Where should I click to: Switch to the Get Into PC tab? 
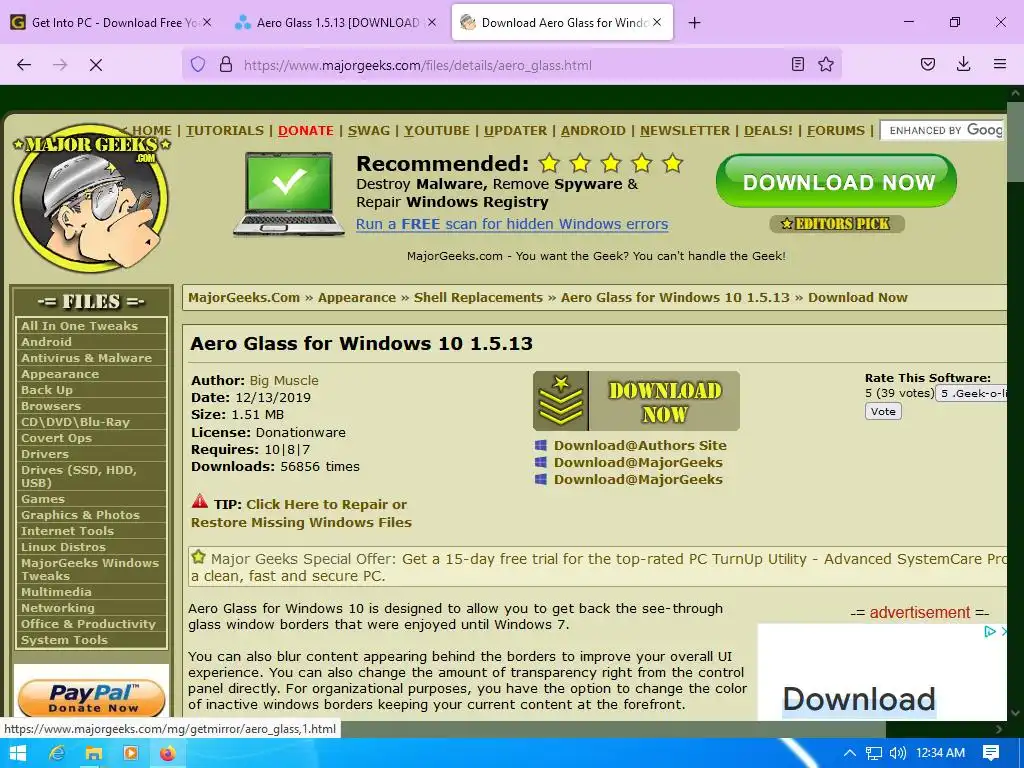tap(112, 22)
